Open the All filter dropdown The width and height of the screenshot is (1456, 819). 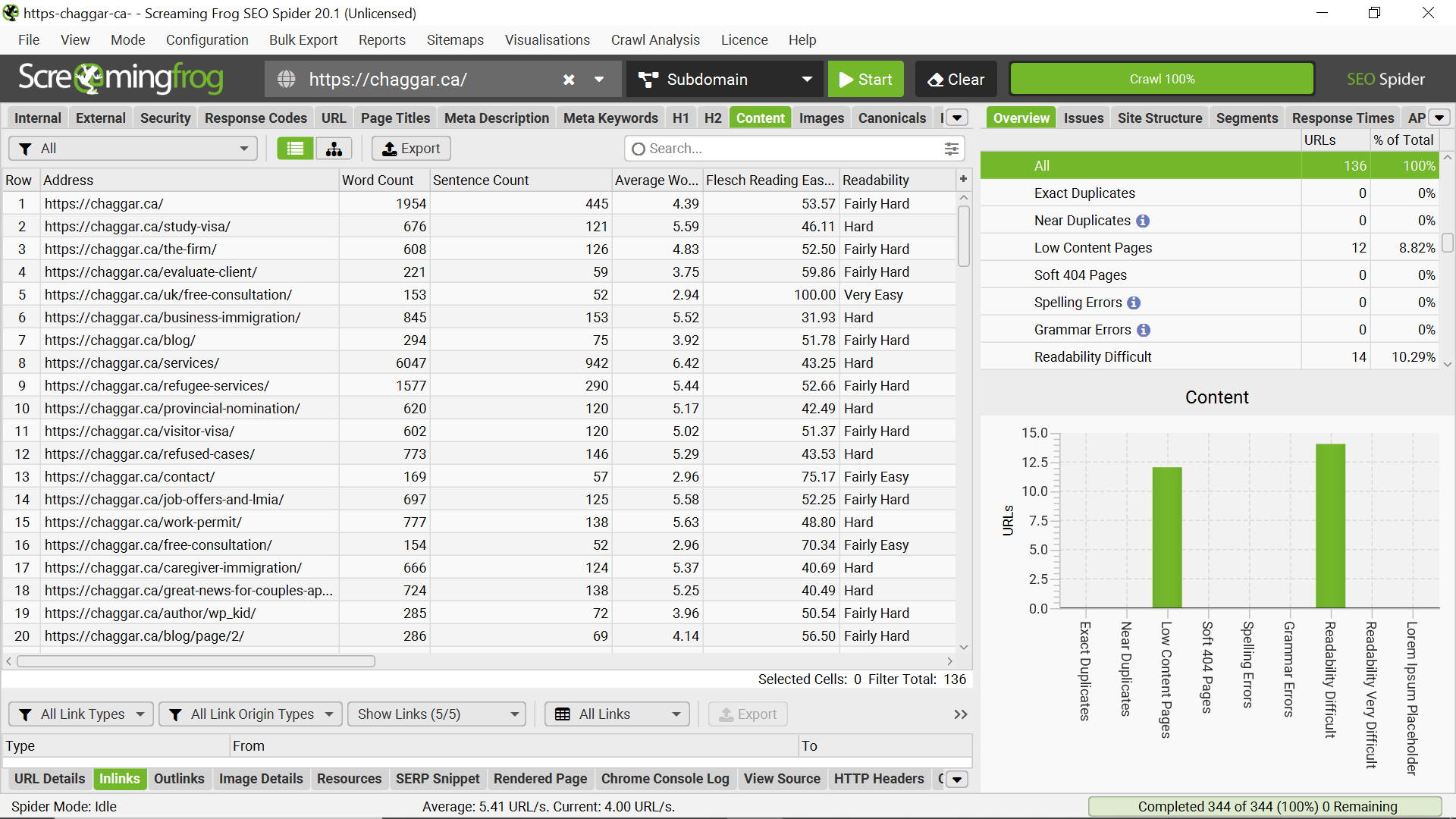tap(133, 149)
